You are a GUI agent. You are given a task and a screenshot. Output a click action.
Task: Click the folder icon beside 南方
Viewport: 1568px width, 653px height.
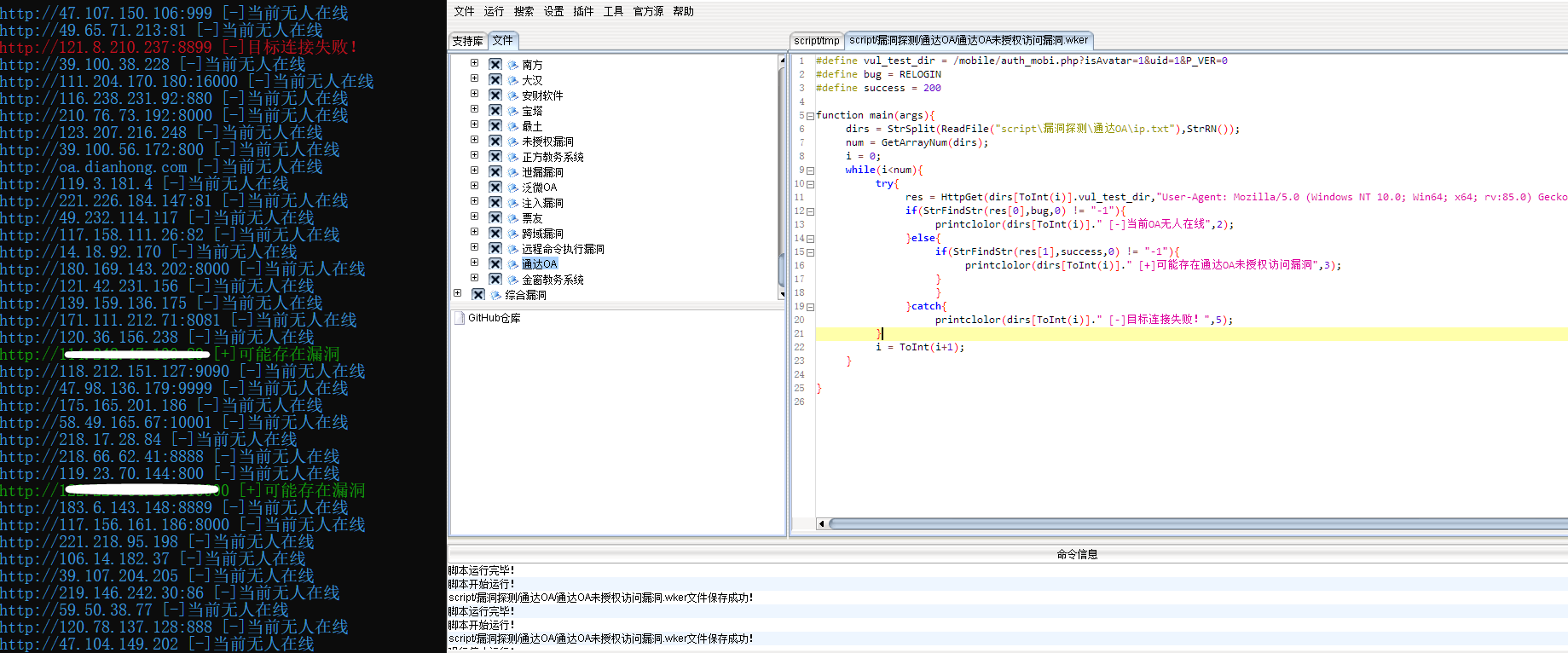[513, 65]
